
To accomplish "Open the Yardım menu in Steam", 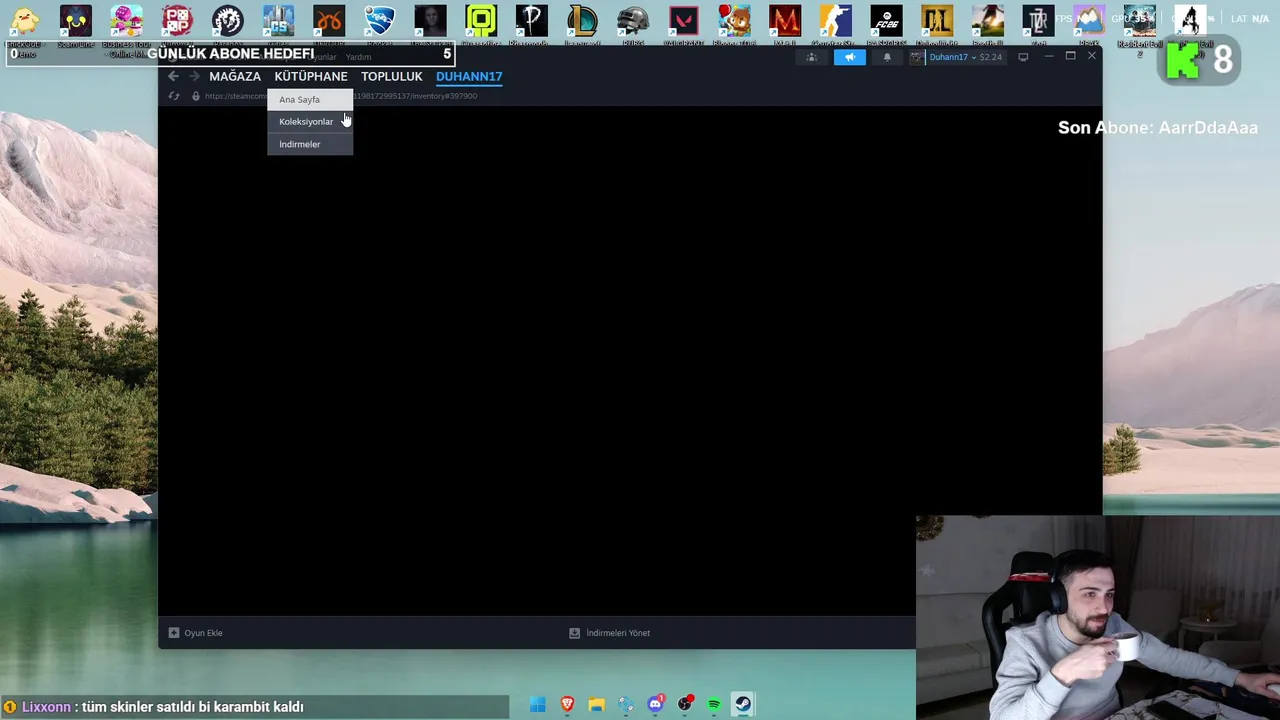I will (x=358, y=57).
